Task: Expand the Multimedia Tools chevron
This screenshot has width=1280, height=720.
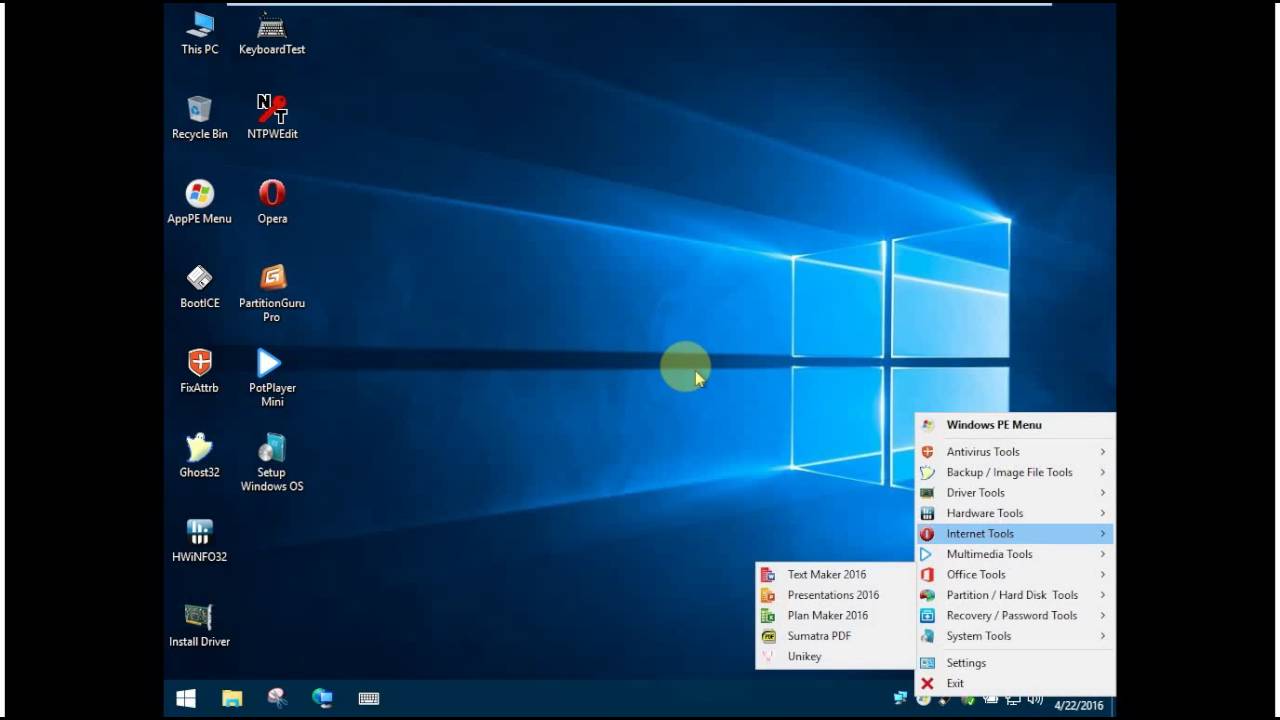Action: point(1103,554)
